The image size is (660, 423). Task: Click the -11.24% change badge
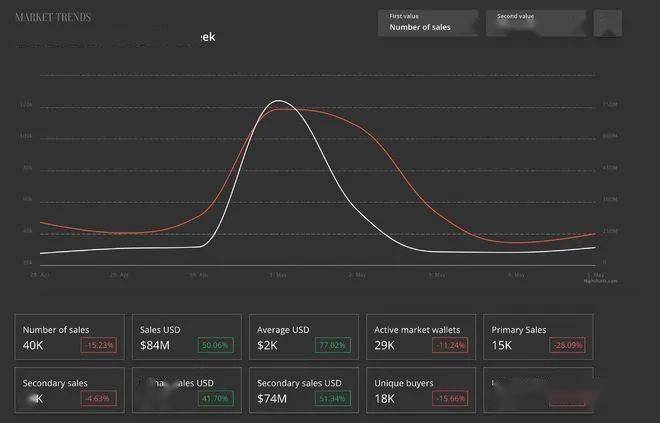point(449,345)
